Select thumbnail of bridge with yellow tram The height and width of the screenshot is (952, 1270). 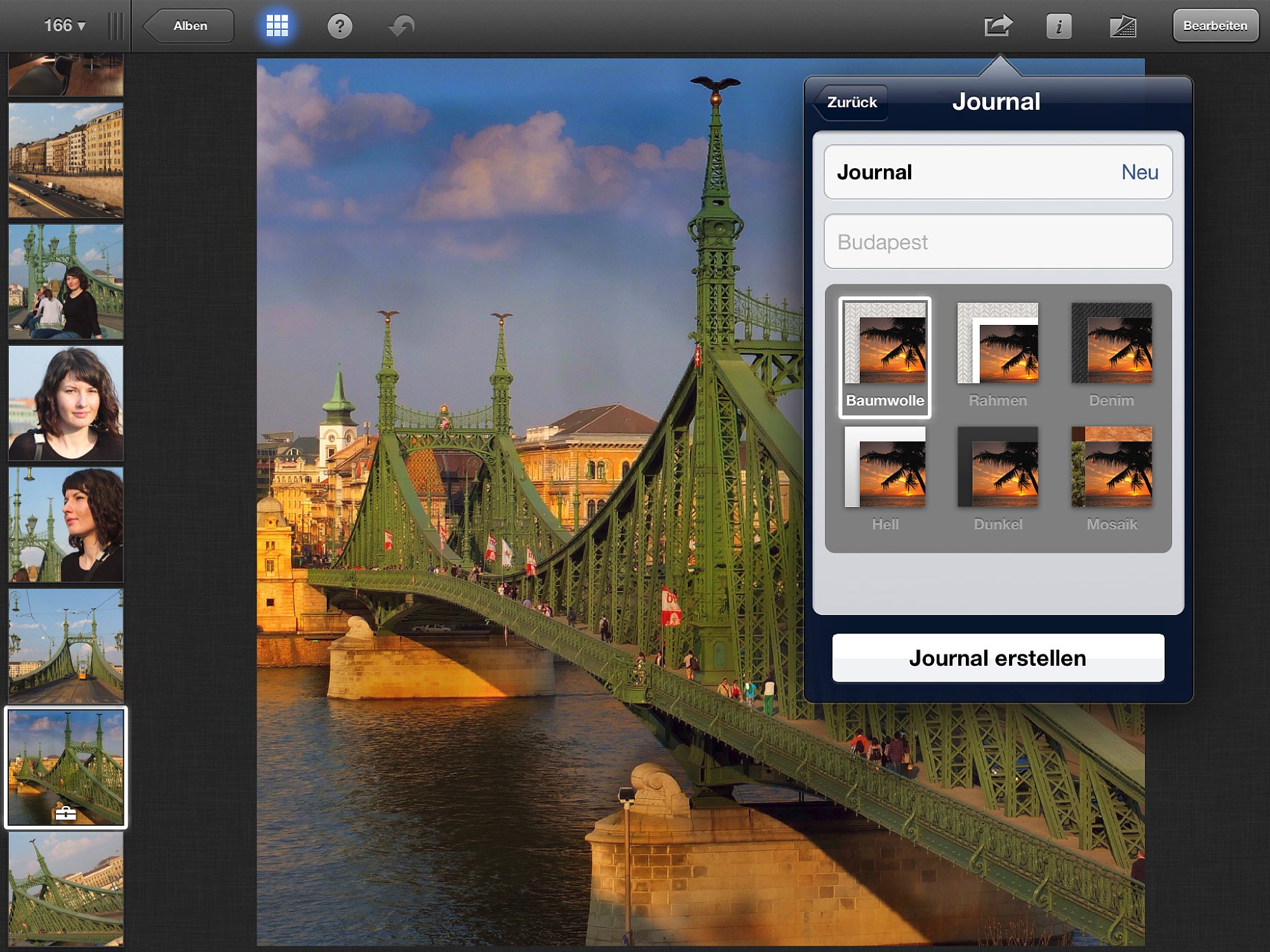(66, 646)
